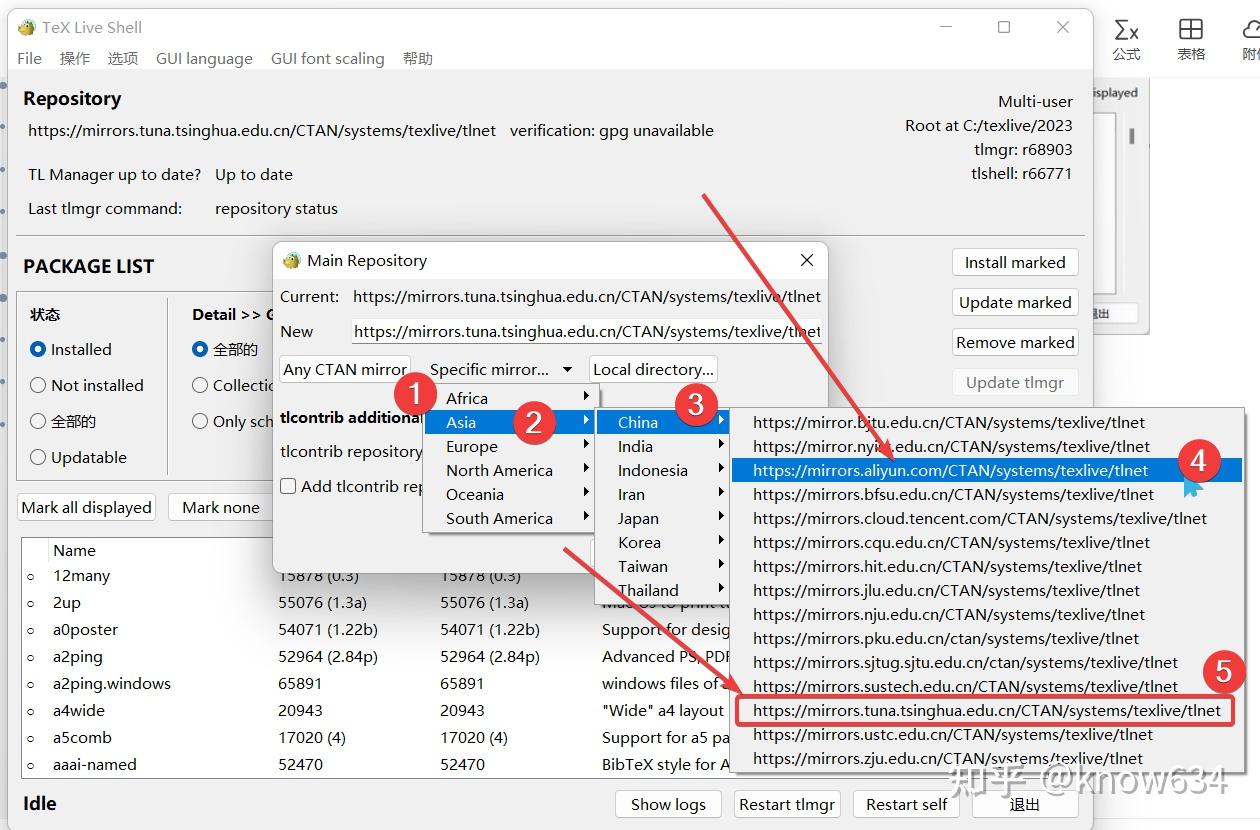Choose the mirrors.bfsu.edu.cn mirror
Screen dimensions: 1260x830
[986, 494]
